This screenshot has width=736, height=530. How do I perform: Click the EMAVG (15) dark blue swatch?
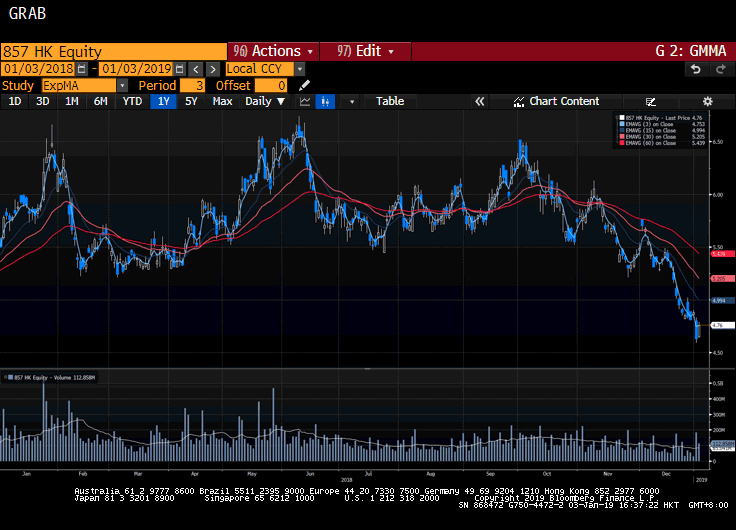coord(622,131)
